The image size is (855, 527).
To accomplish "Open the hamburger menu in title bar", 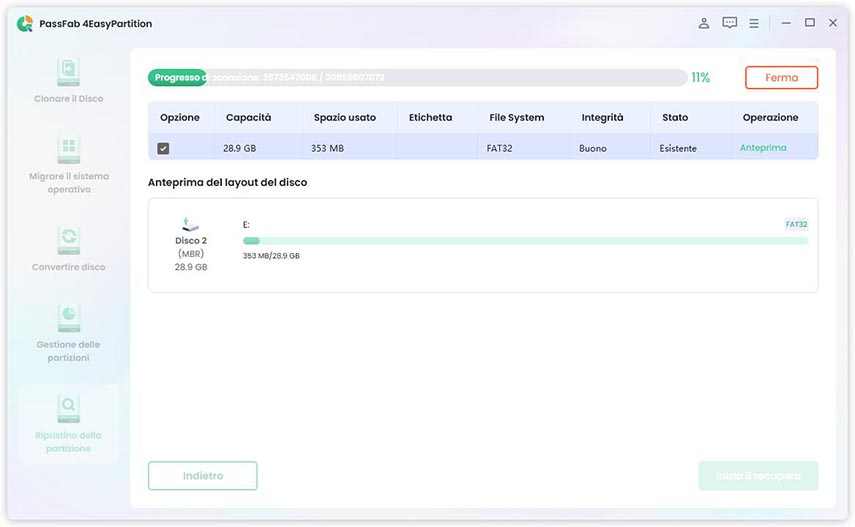I will (754, 23).
